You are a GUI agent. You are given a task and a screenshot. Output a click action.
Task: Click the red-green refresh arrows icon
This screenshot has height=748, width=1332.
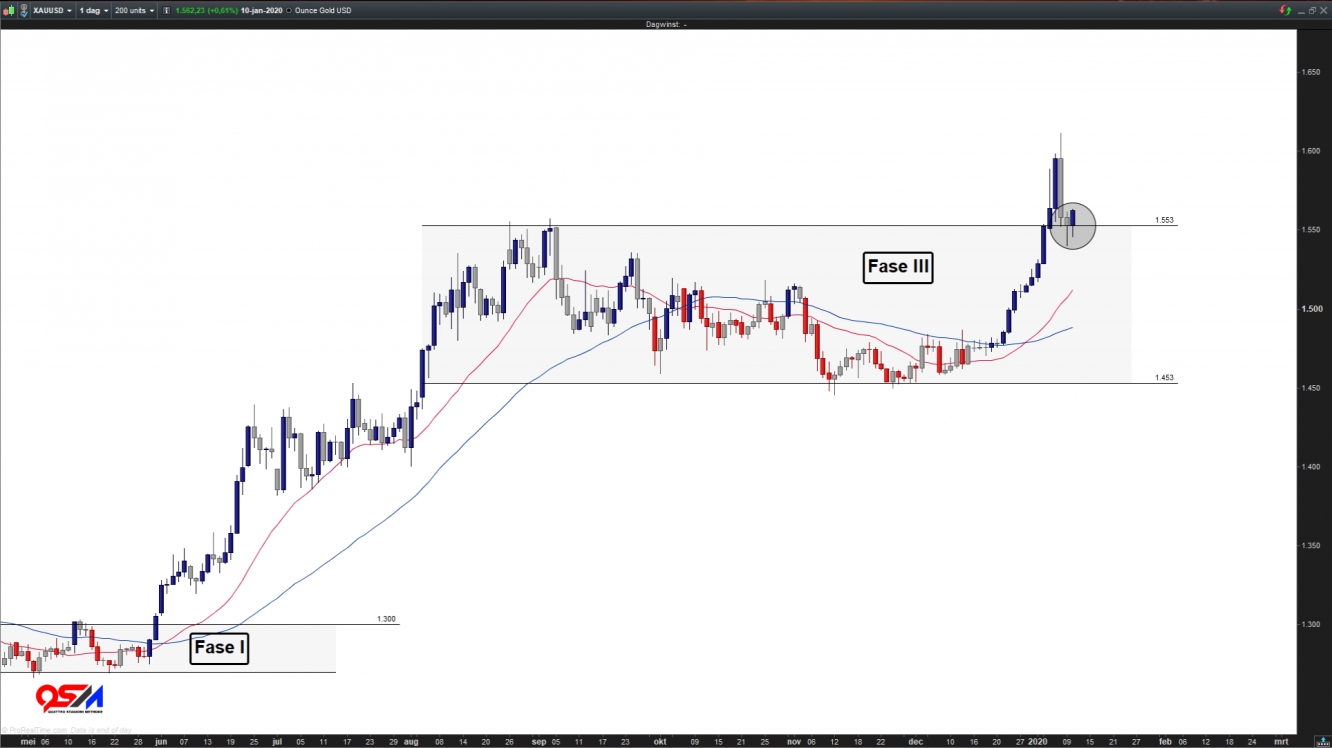tap(1285, 10)
